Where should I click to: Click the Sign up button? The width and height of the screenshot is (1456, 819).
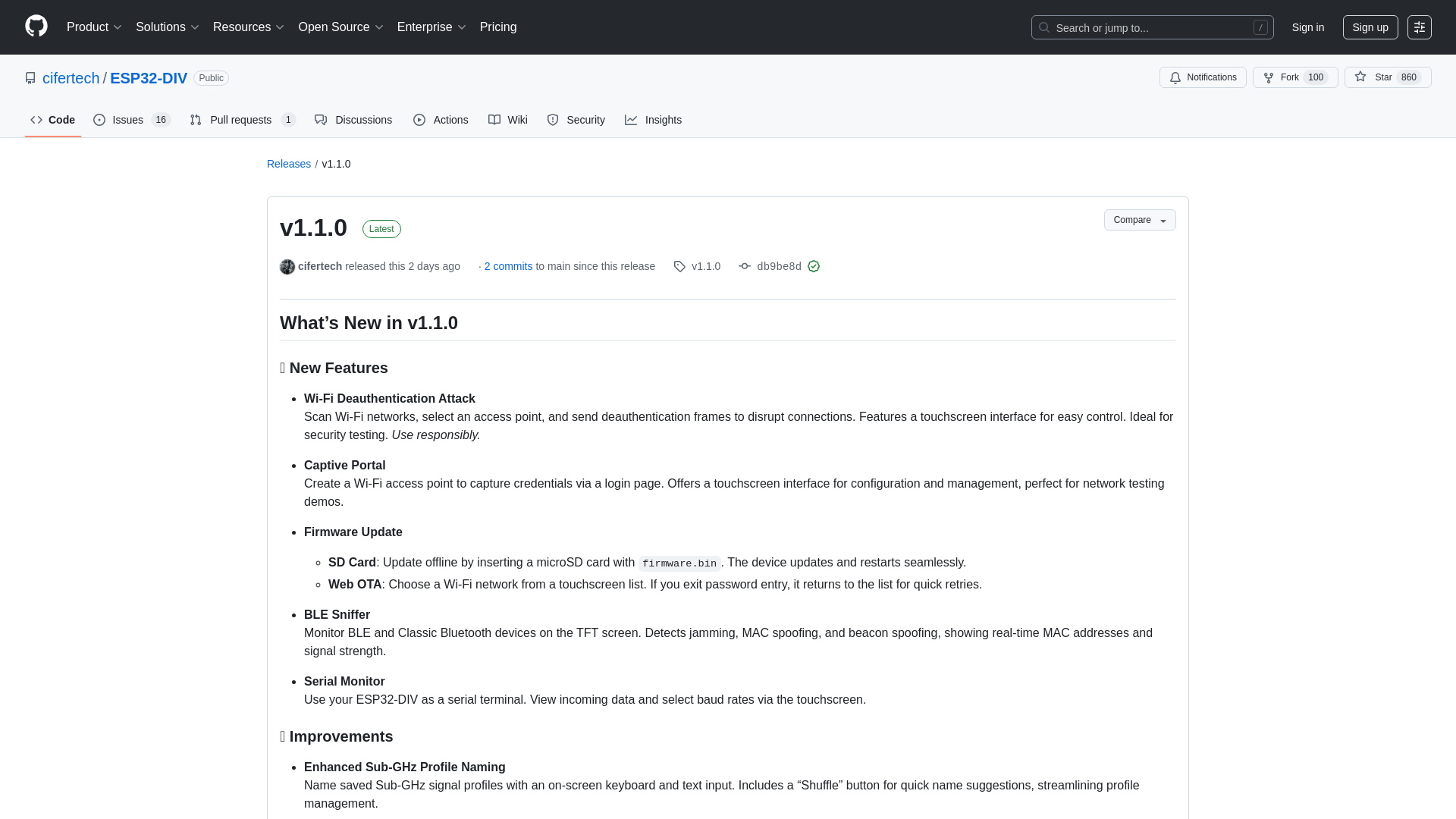(1370, 27)
